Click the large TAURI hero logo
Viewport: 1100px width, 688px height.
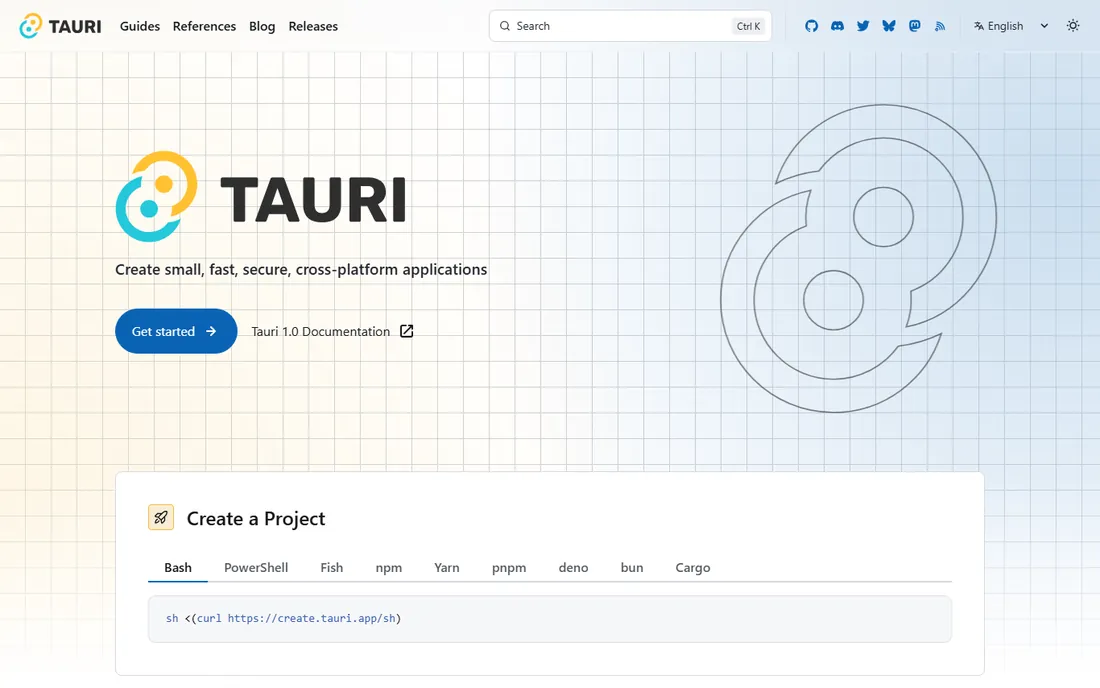point(260,197)
